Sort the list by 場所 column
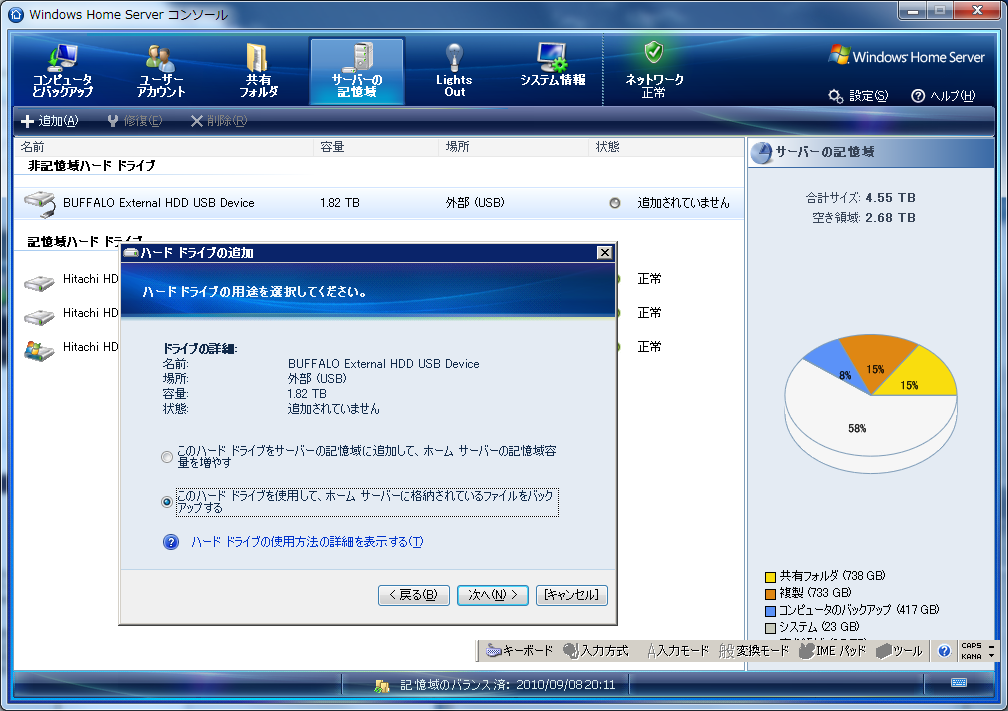 (x=514, y=147)
